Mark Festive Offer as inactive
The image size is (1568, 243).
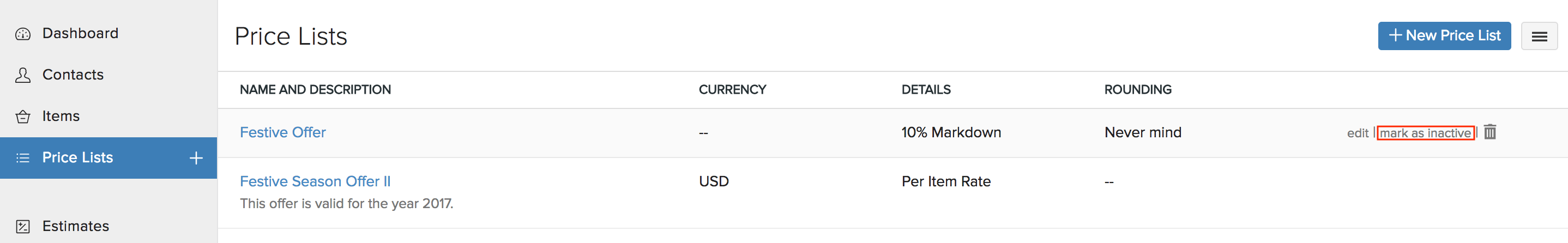(x=1425, y=133)
